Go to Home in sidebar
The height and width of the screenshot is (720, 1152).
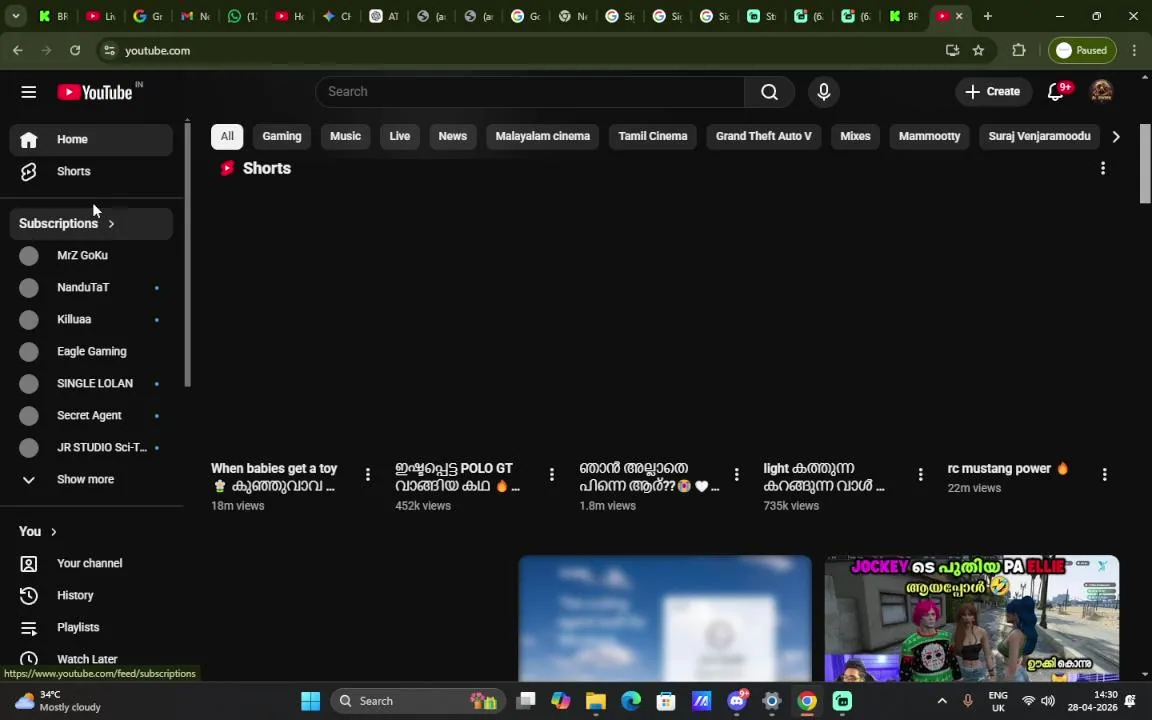click(x=91, y=140)
